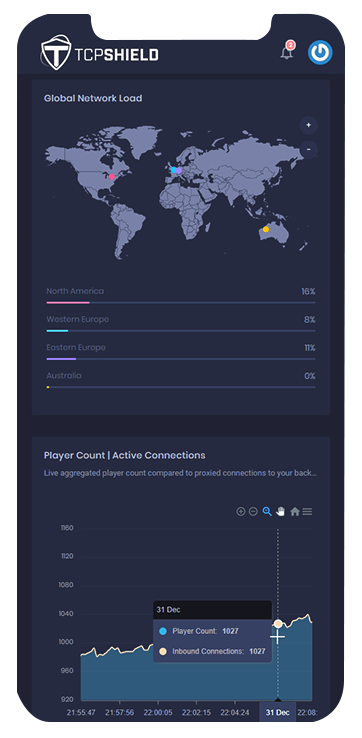Open the chart hamburger menu
This screenshot has width=362, height=738.
tap(307, 512)
